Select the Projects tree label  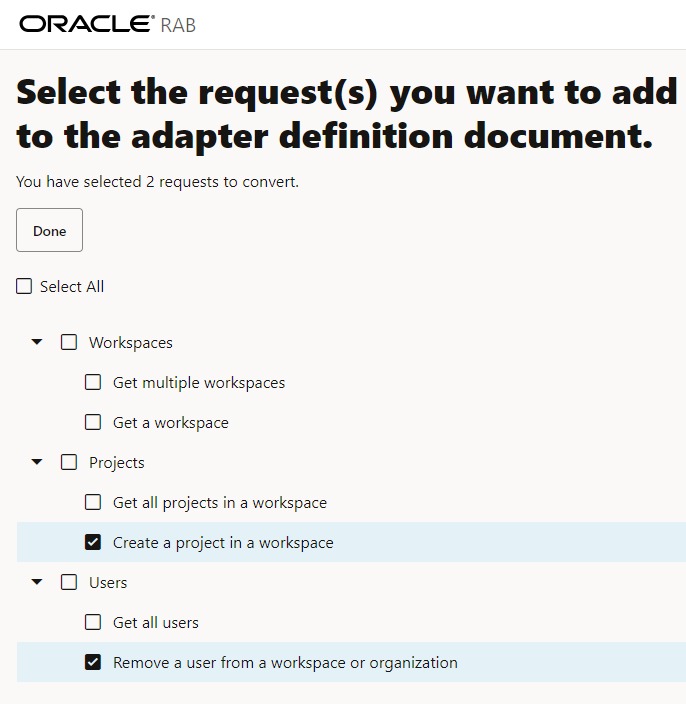click(117, 463)
